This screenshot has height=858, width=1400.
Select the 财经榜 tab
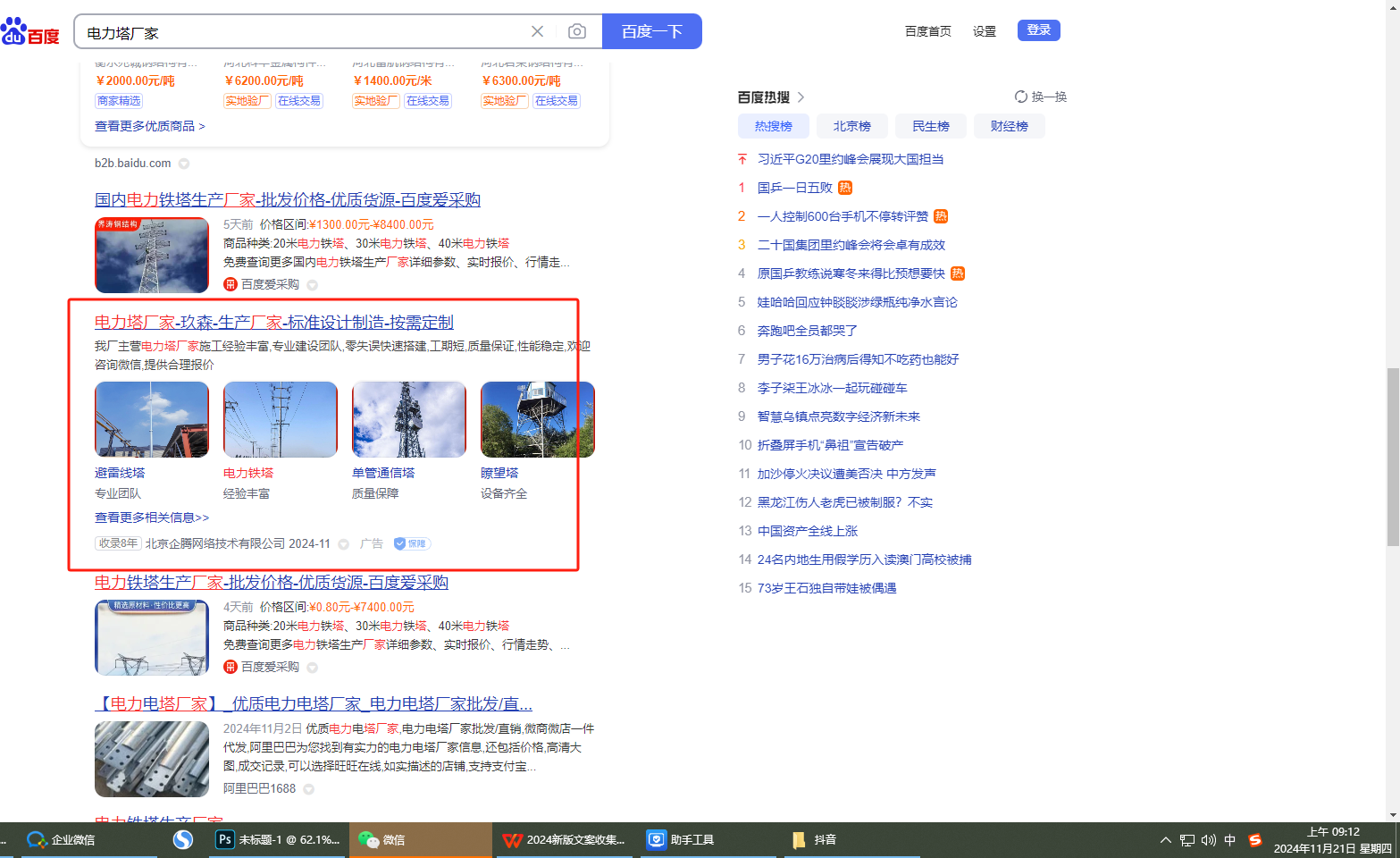[x=1009, y=126]
